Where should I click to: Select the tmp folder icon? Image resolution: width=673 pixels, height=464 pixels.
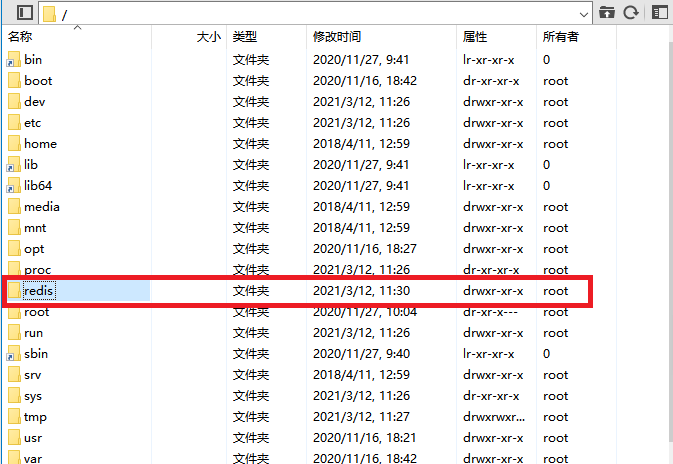point(14,417)
